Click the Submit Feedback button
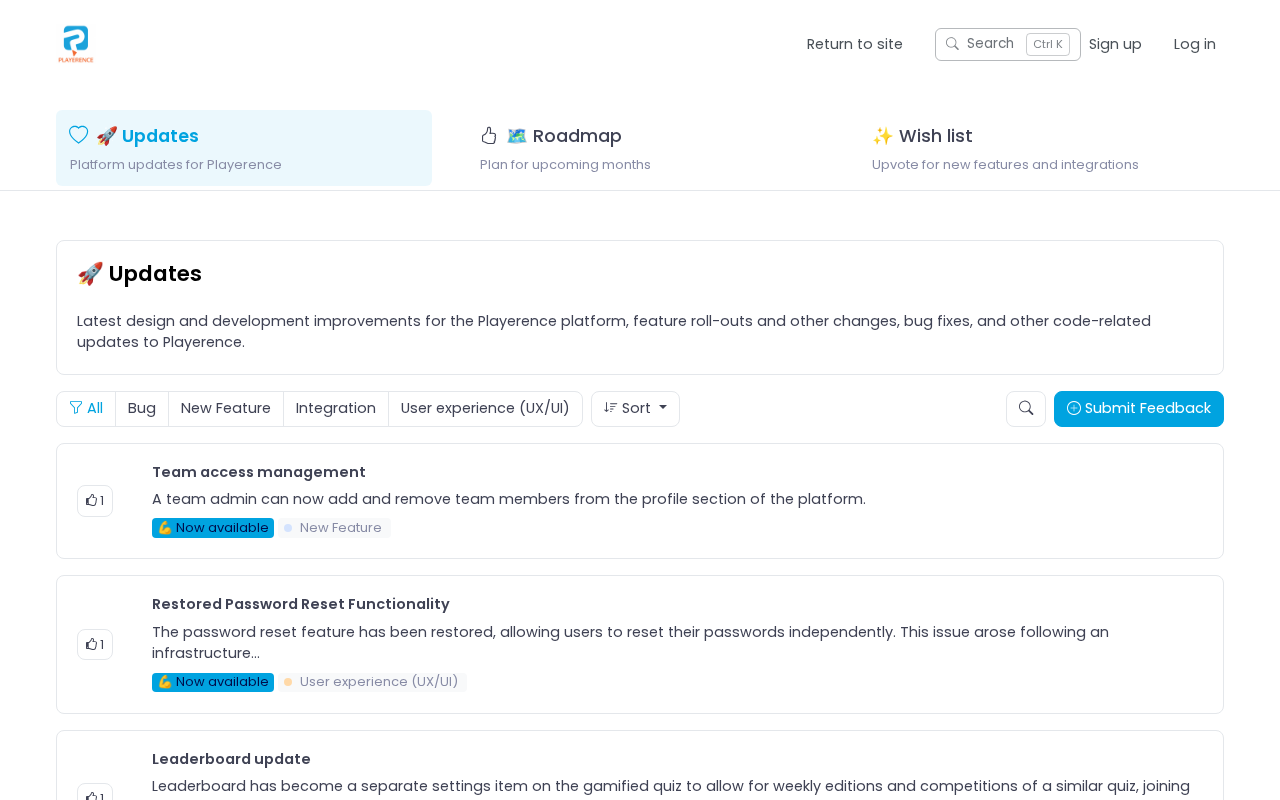Image resolution: width=1280 pixels, height=800 pixels. pos(1139,409)
